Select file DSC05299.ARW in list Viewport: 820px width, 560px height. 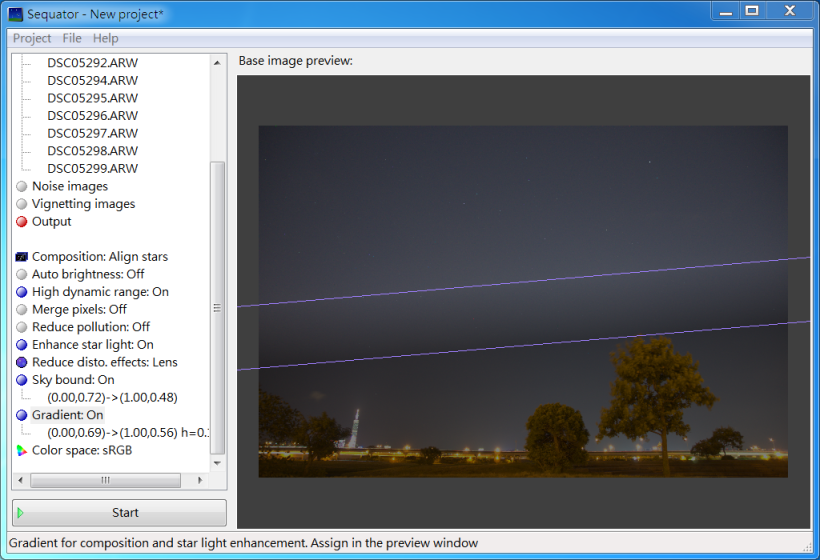click(x=93, y=169)
